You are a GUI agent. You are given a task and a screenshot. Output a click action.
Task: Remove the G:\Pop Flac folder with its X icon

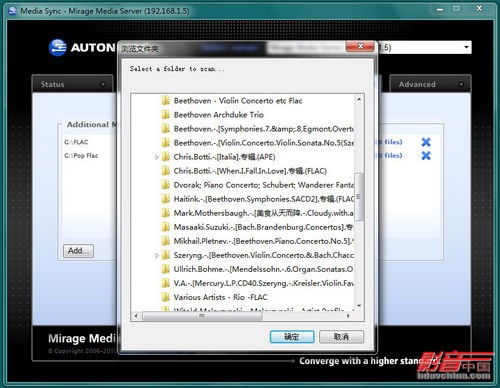point(426,155)
